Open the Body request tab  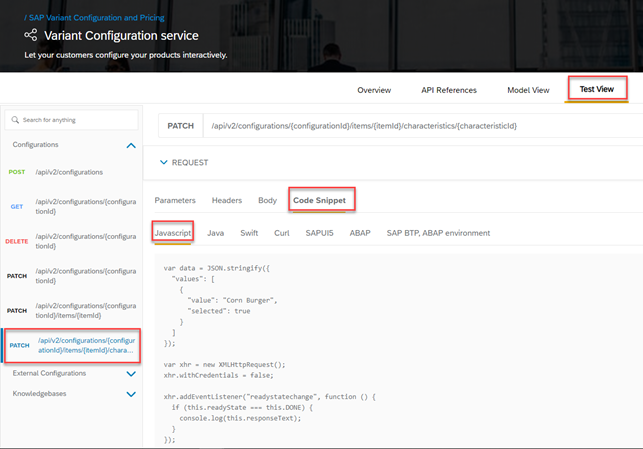[x=267, y=201]
